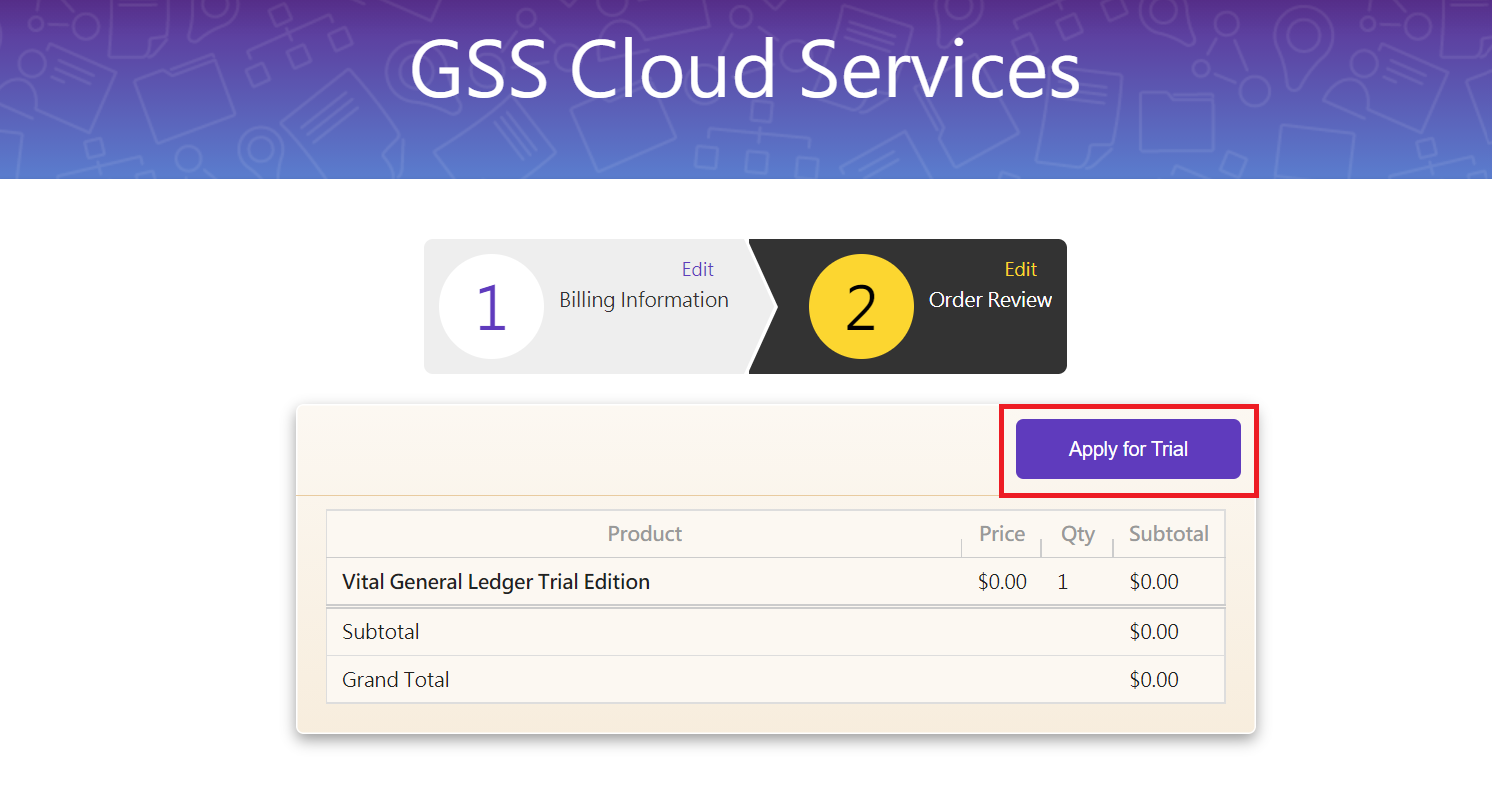Select Vital General Ledger Trial Edition product name

coord(496,582)
